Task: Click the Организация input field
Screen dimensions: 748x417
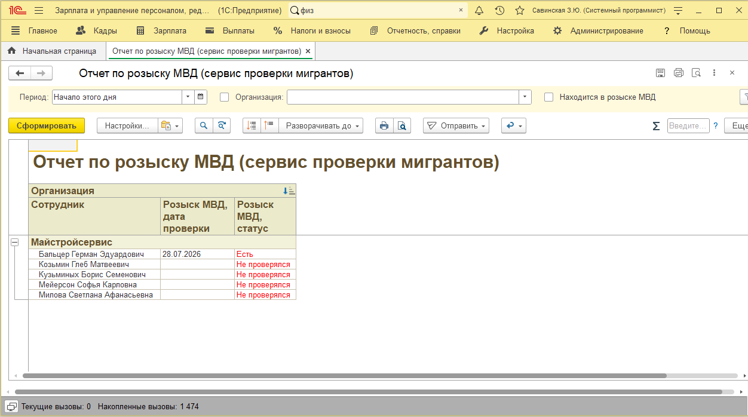Action: tap(403, 97)
